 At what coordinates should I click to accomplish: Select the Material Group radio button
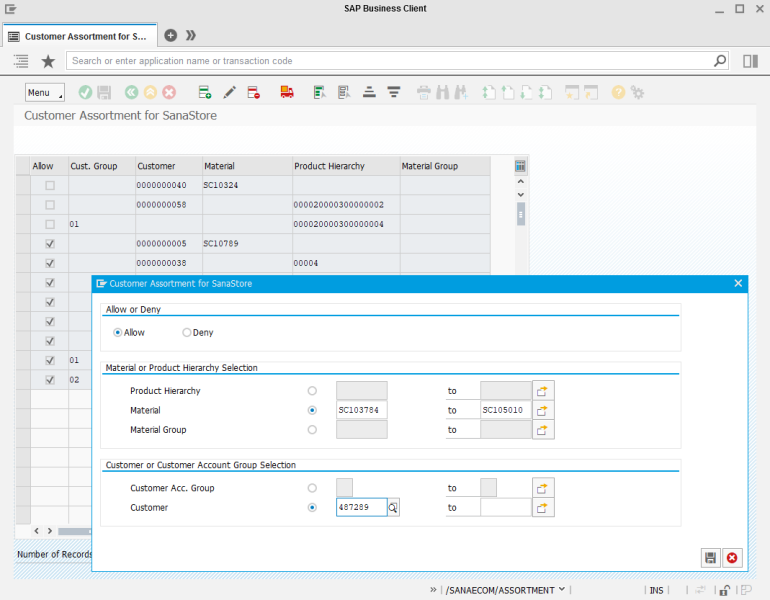pyautogui.click(x=312, y=430)
